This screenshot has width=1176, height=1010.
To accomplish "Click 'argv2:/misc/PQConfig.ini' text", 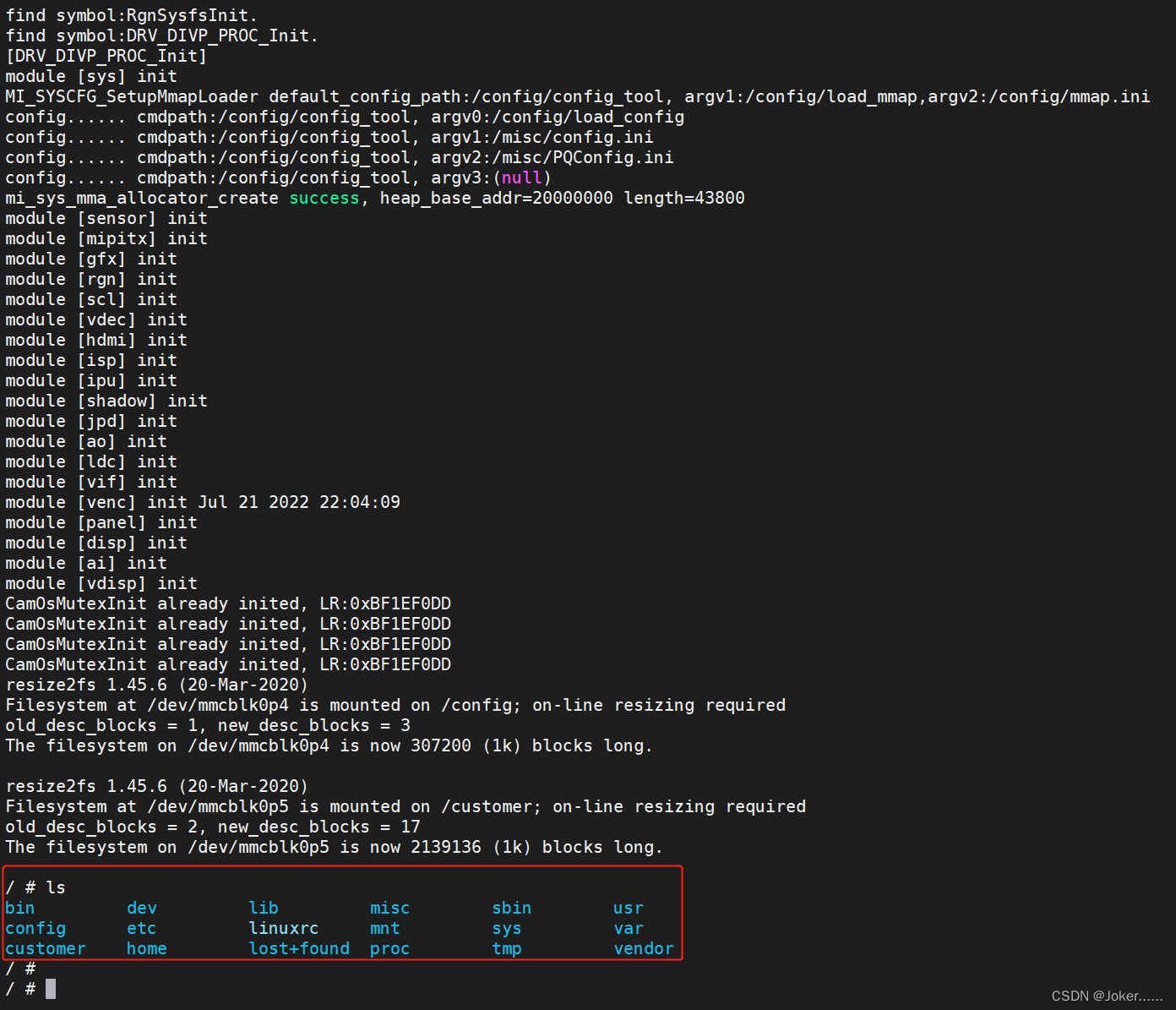I will (x=553, y=157).
